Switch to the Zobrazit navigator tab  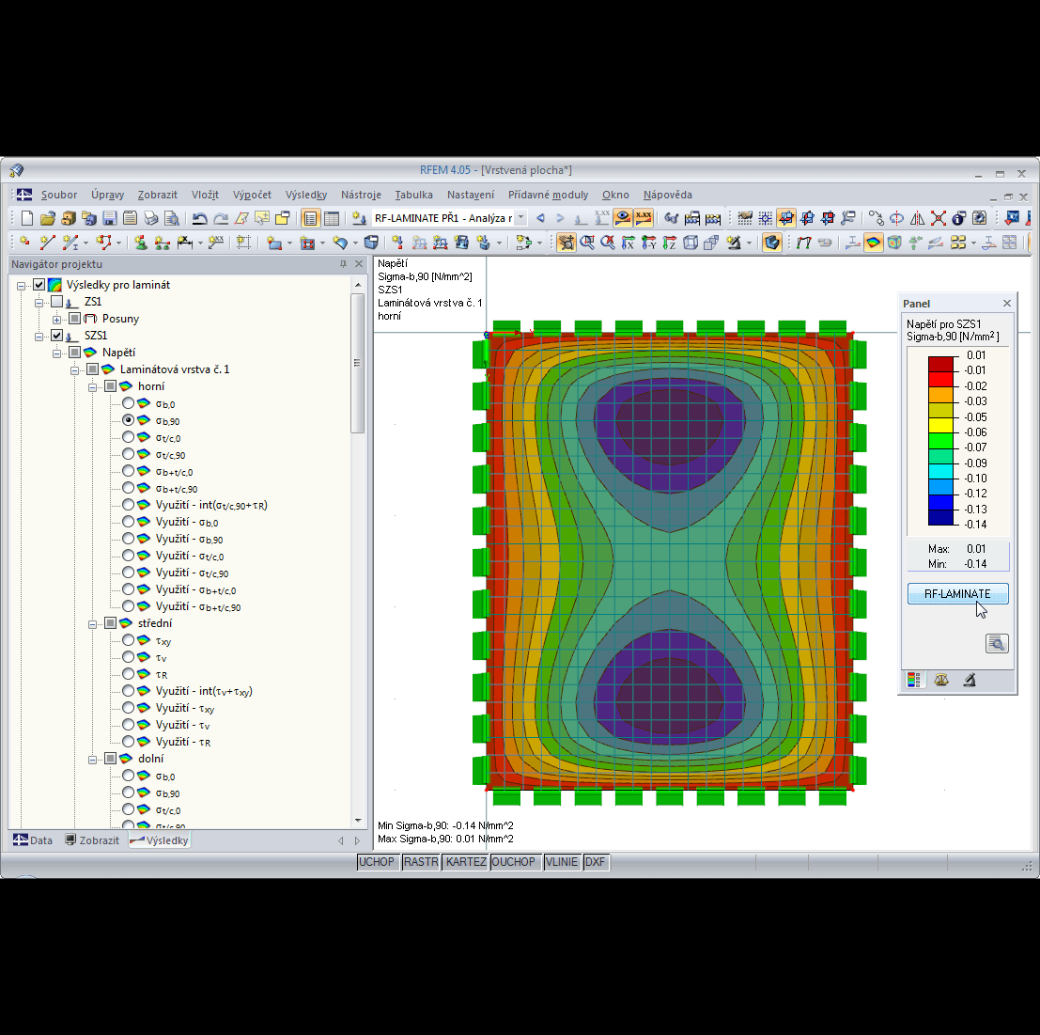pyautogui.click(x=92, y=840)
